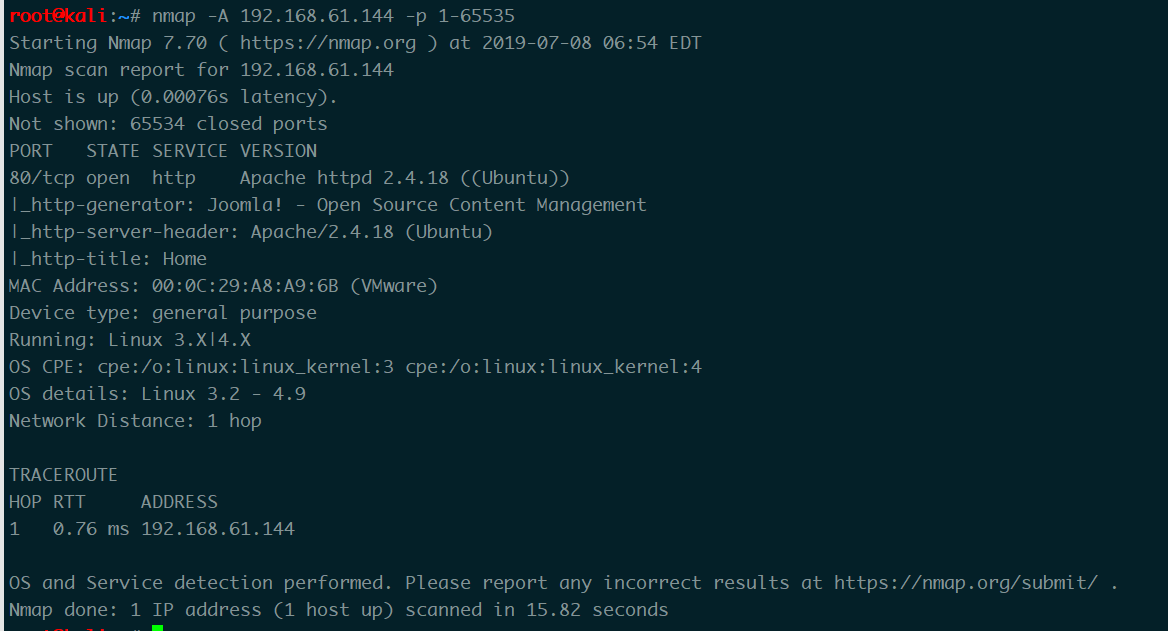
Task: Click the 80/tcp open port entry
Action: pos(69,178)
